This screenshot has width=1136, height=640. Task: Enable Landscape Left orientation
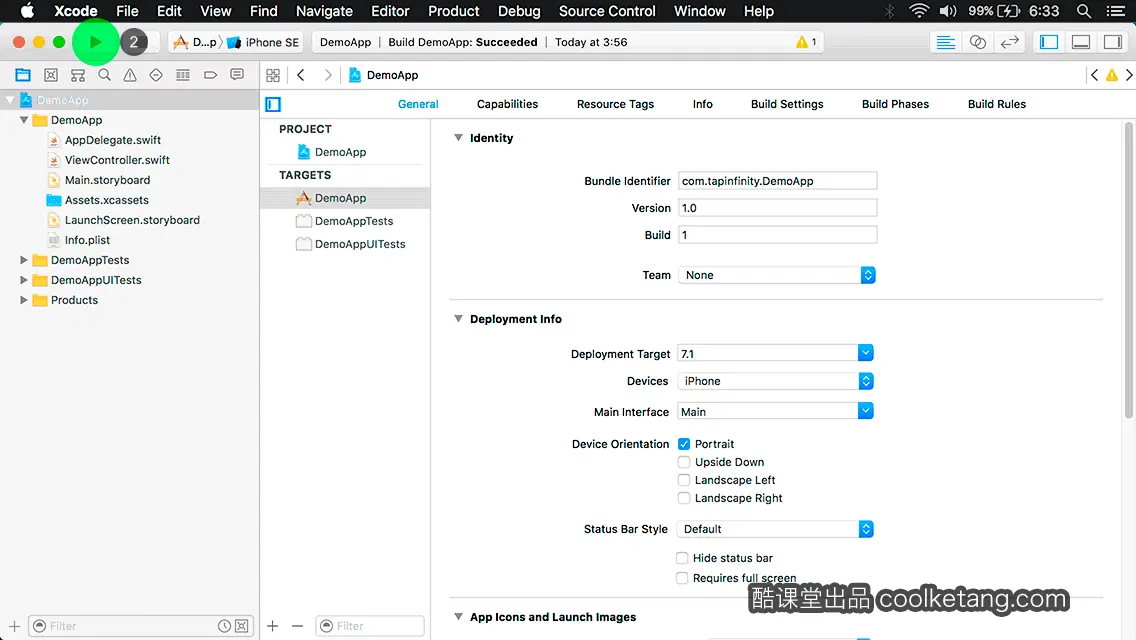point(684,480)
